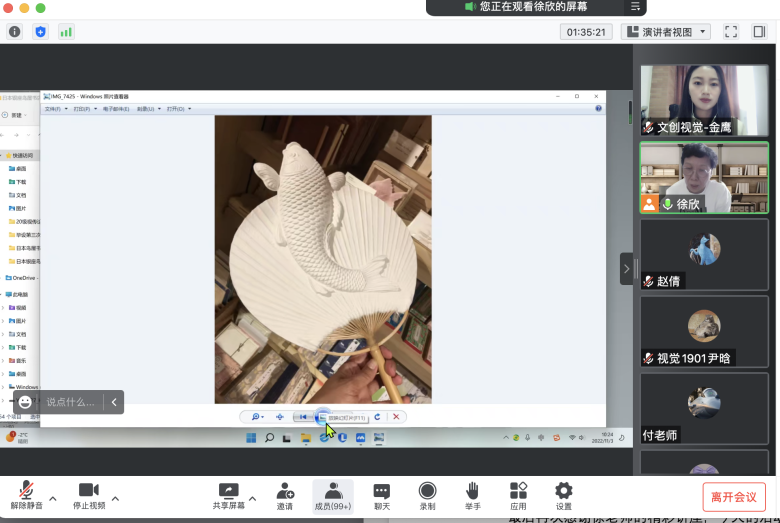Select the 付老师 participant tile

pyautogui.click(x=704, y=409)
